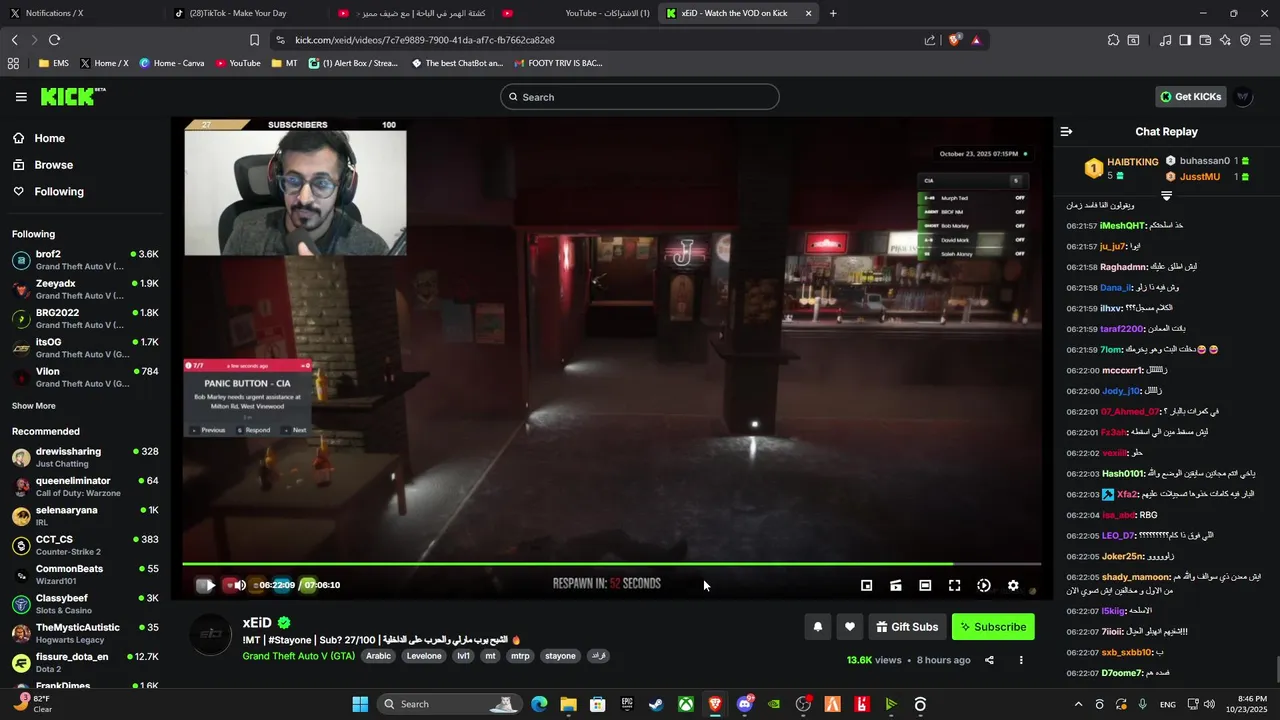
Task: Open user profile avatar menu in Kick header
Action: tap(1243, 97)
